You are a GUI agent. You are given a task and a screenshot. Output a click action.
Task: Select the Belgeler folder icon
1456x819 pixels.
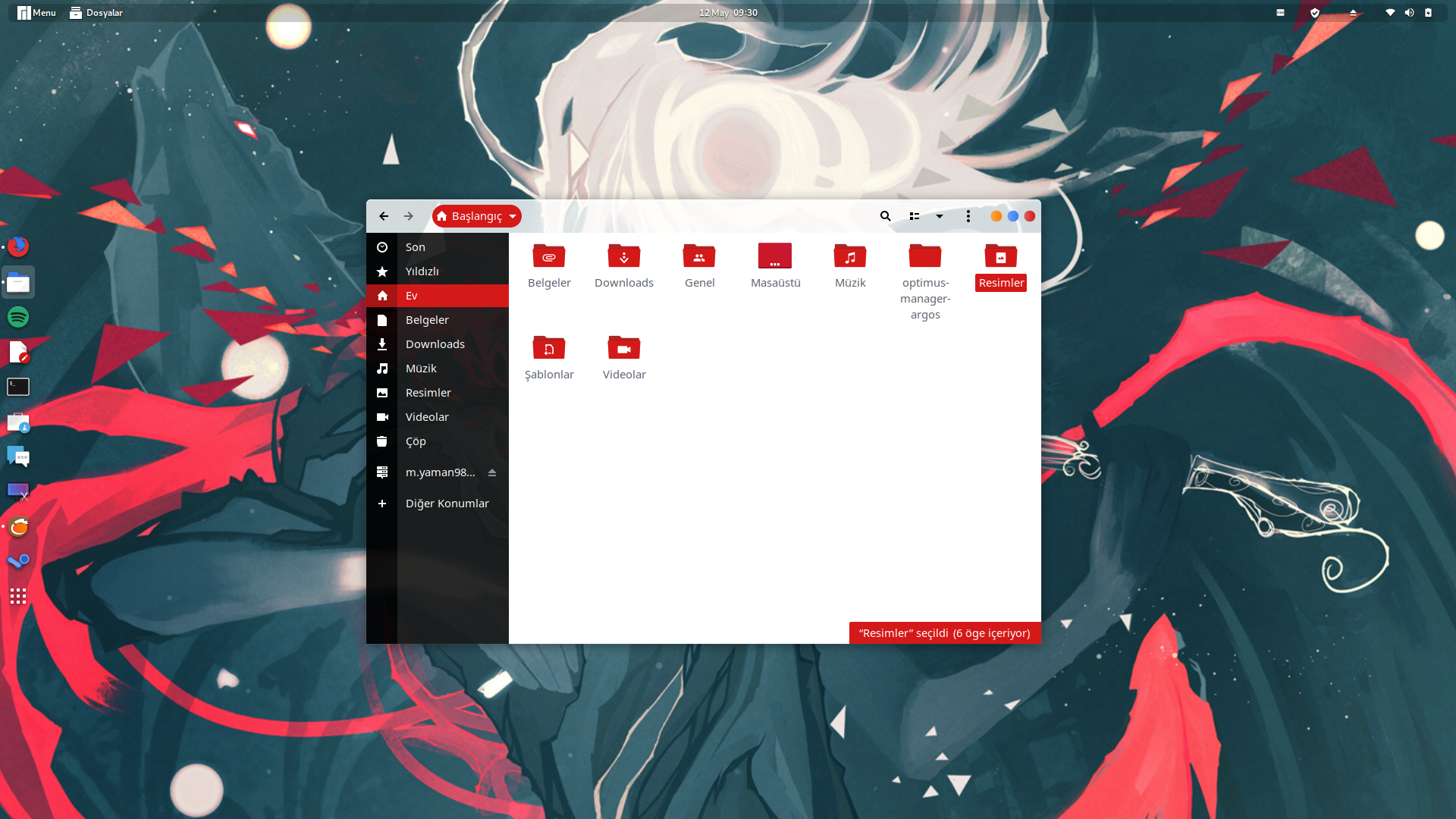point(549,256)
